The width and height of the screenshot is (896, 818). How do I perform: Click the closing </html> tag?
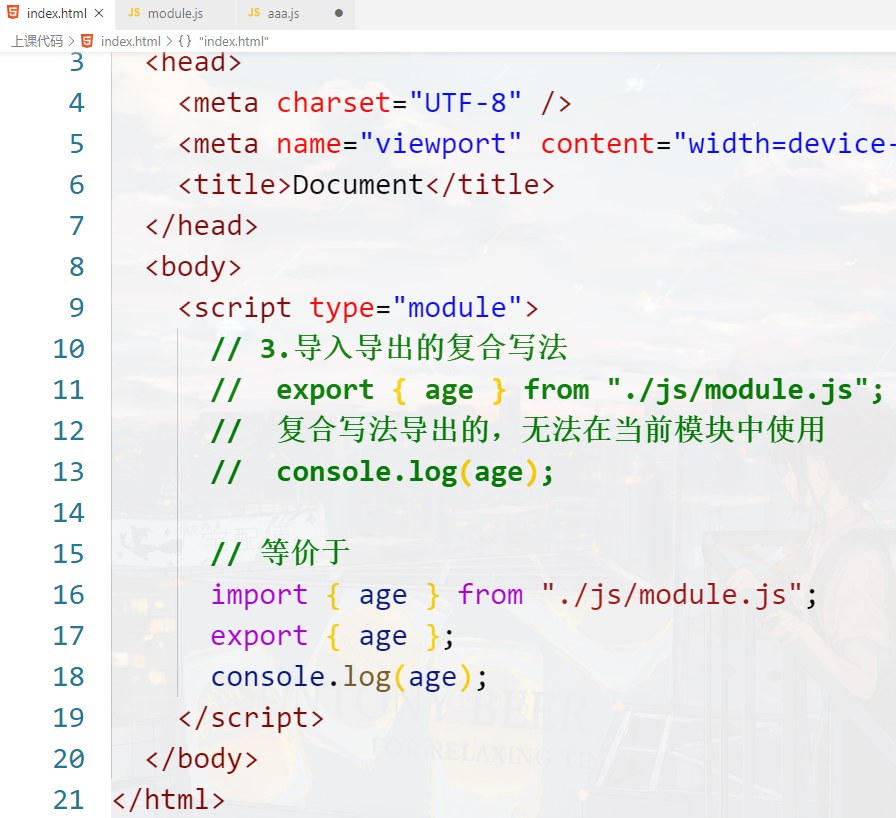(x=169, y=800)
